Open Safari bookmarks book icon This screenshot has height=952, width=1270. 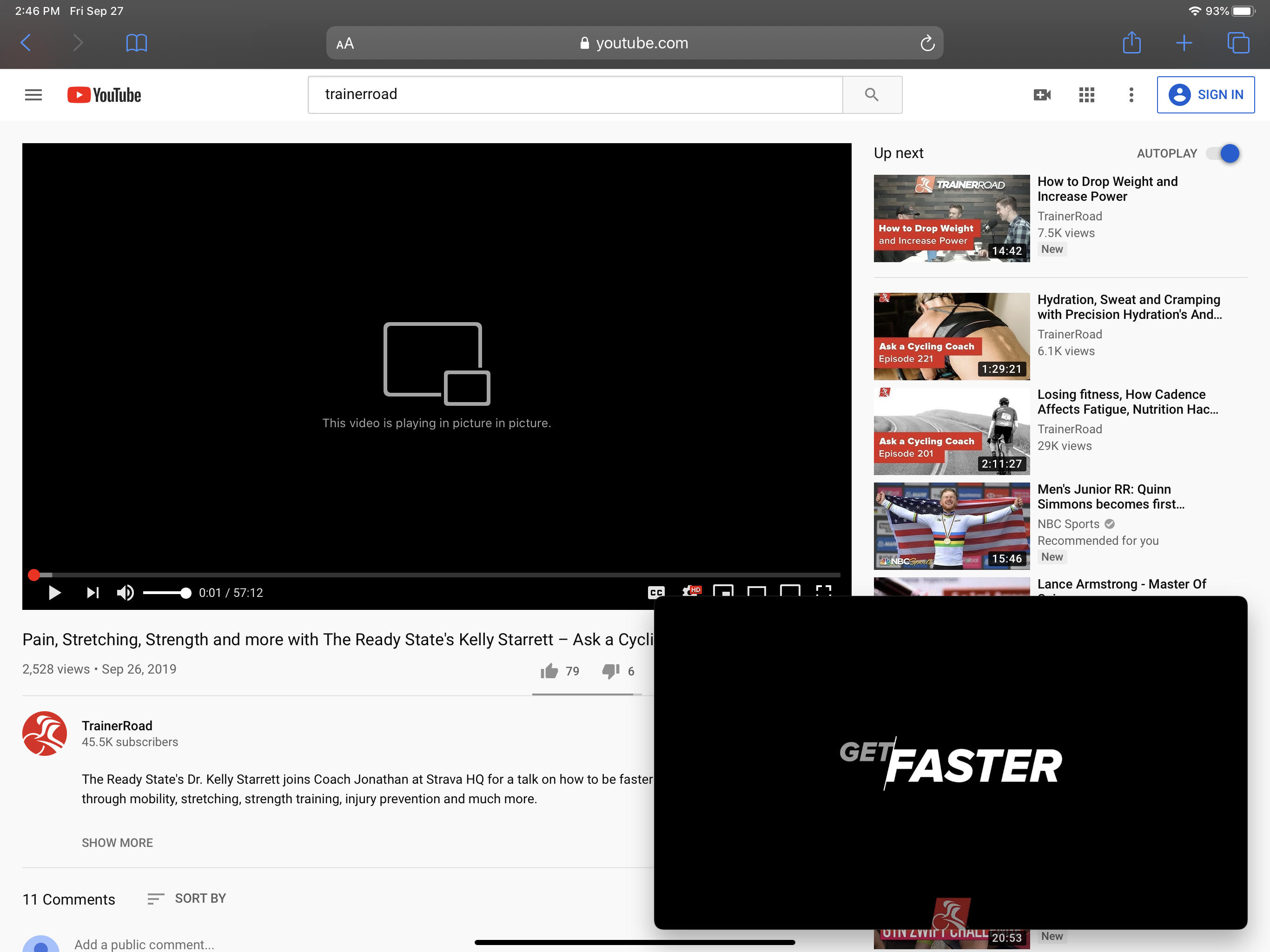click(136, 42)
